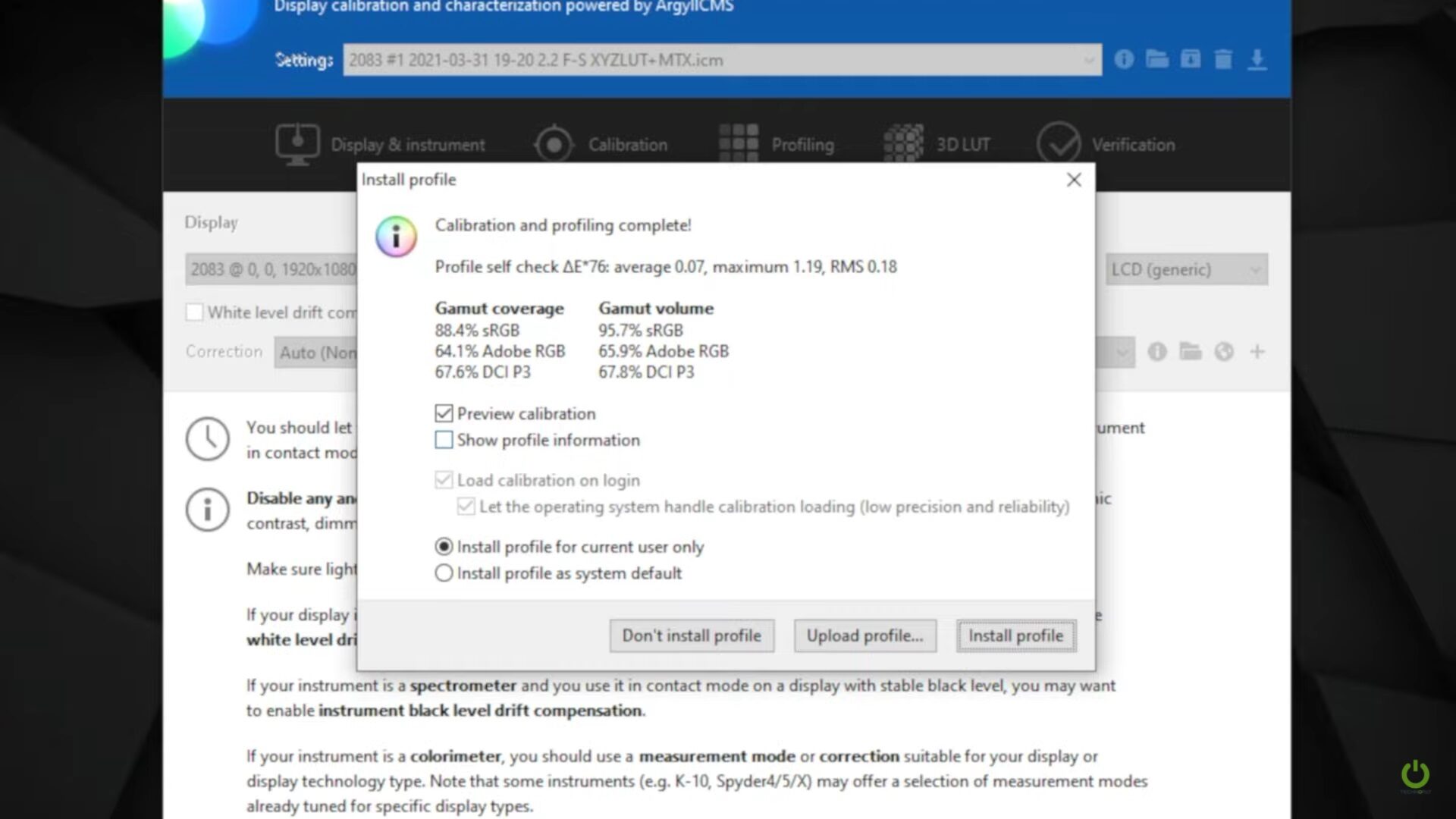Click the Upload profile... button
The width and height of the screenshot is (1456, 819).
tap(864, 635)
